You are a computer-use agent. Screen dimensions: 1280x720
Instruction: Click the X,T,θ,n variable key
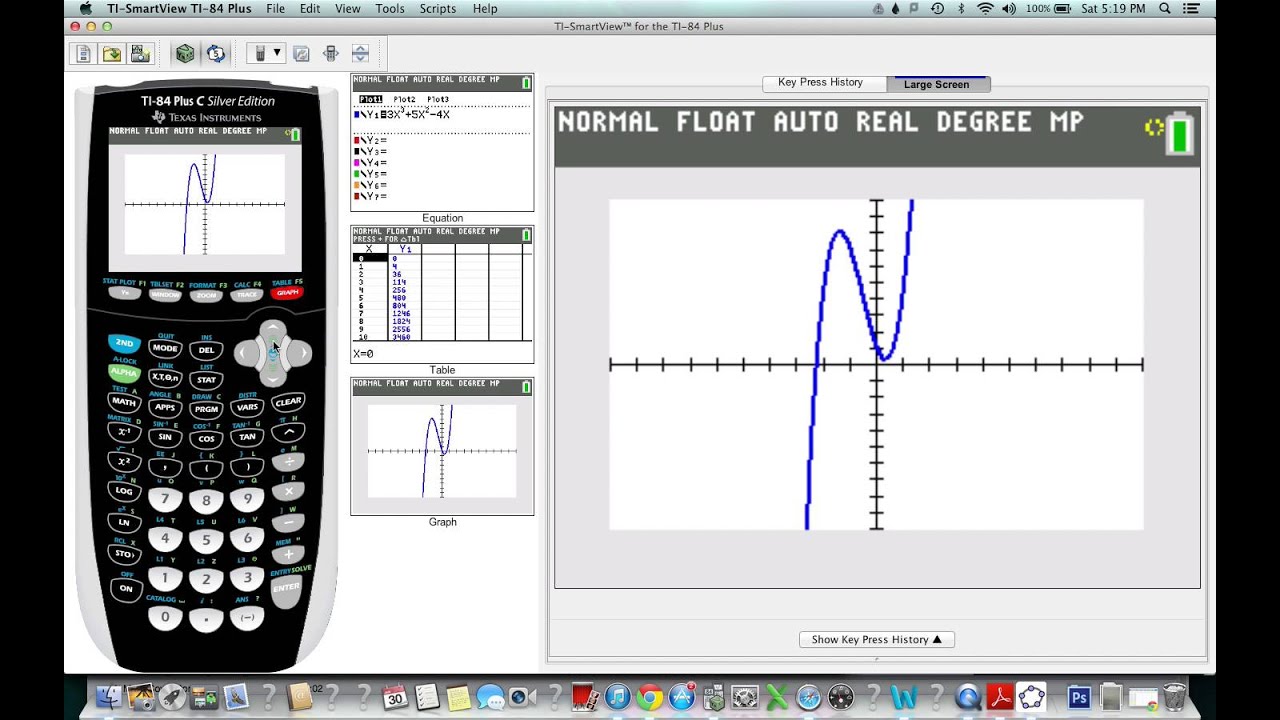165,377
